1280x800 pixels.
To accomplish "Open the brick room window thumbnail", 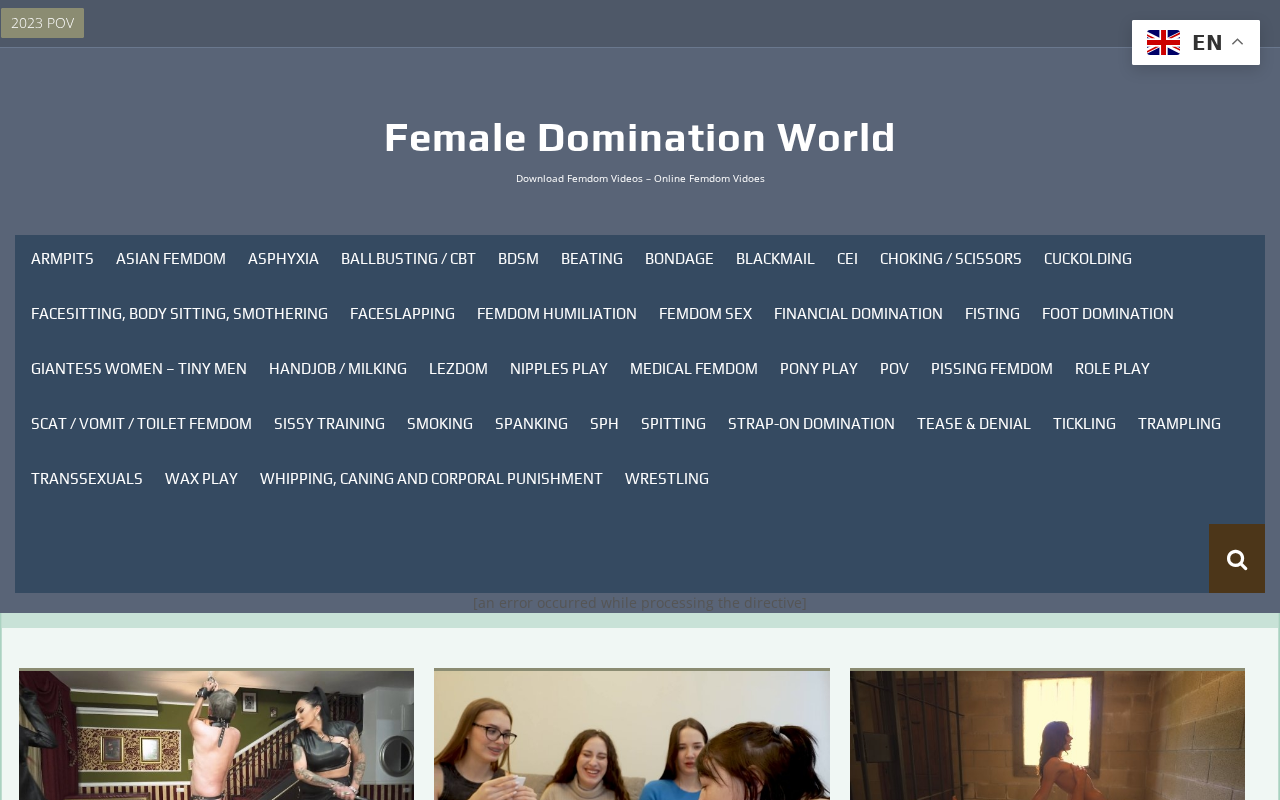I will tap(1047, 735).
